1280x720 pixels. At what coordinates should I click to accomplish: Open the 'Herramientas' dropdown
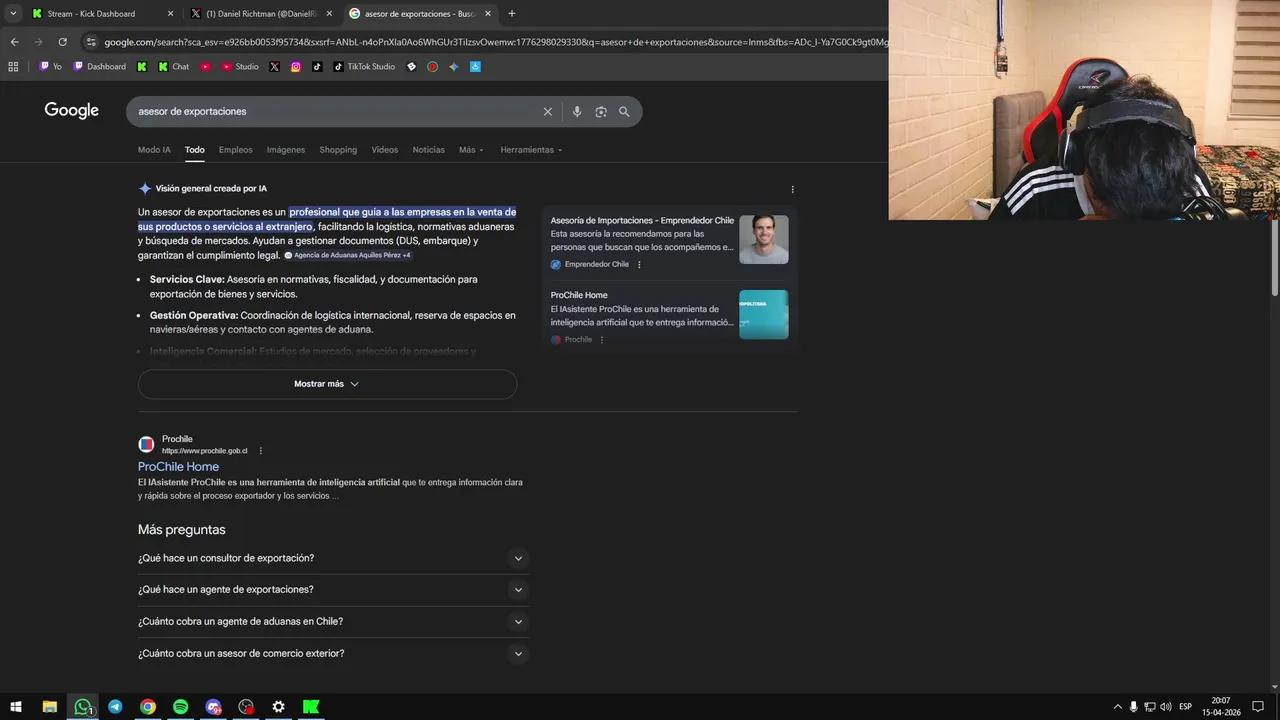531,150
